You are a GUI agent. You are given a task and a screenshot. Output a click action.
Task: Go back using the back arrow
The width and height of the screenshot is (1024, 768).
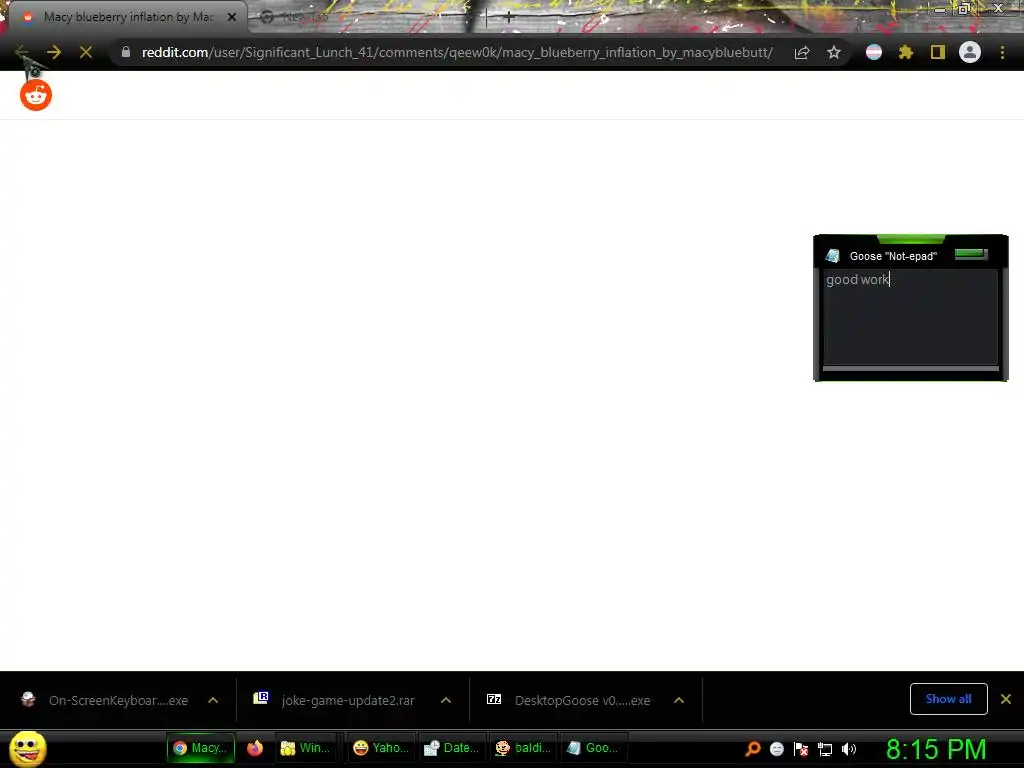click(22, 52)
